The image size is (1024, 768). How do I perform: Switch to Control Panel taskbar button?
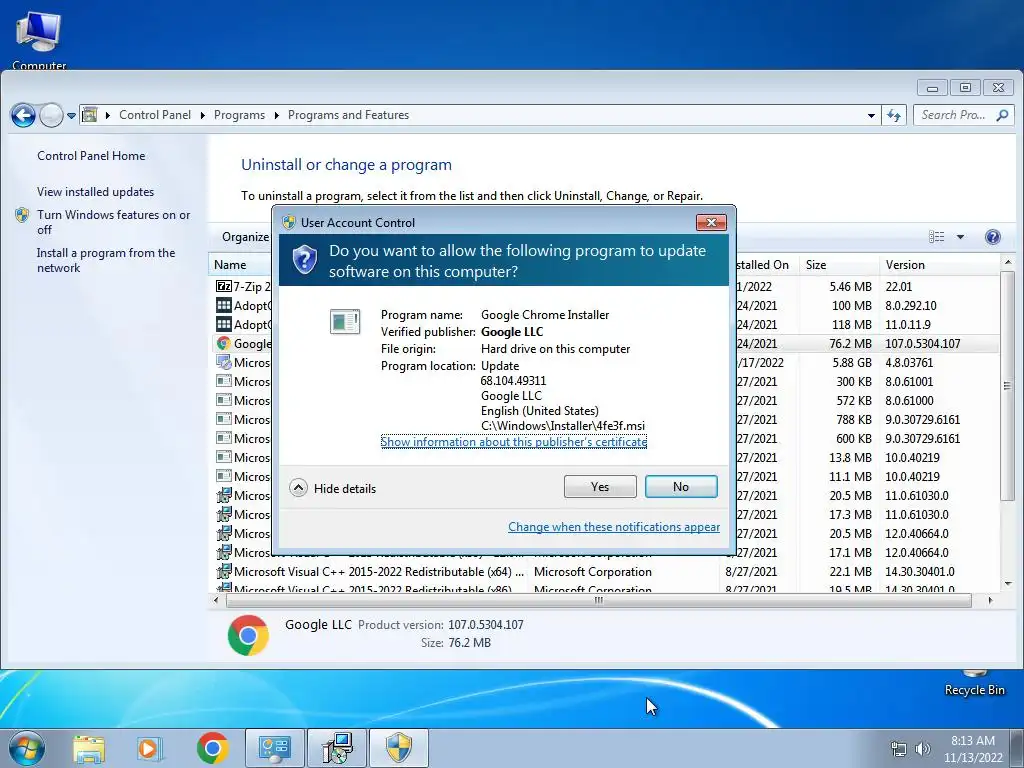coord(274,748)
